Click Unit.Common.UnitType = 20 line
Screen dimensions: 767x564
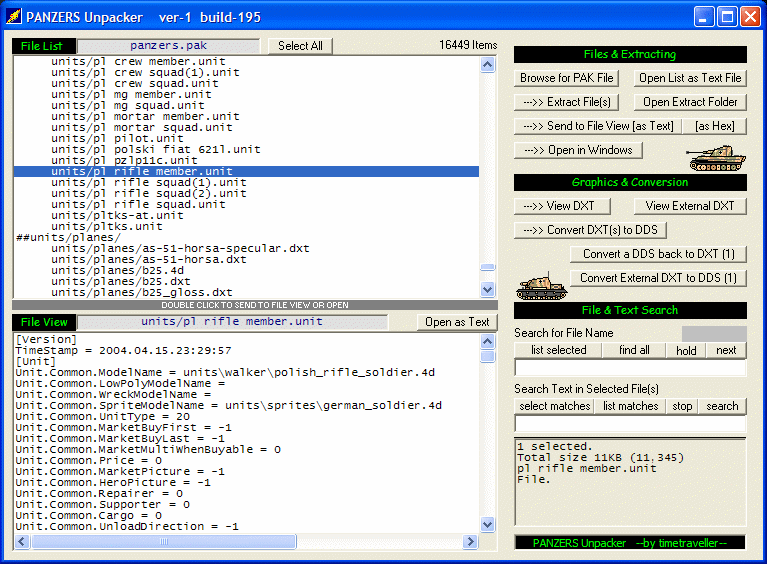[x=102, y=416]
